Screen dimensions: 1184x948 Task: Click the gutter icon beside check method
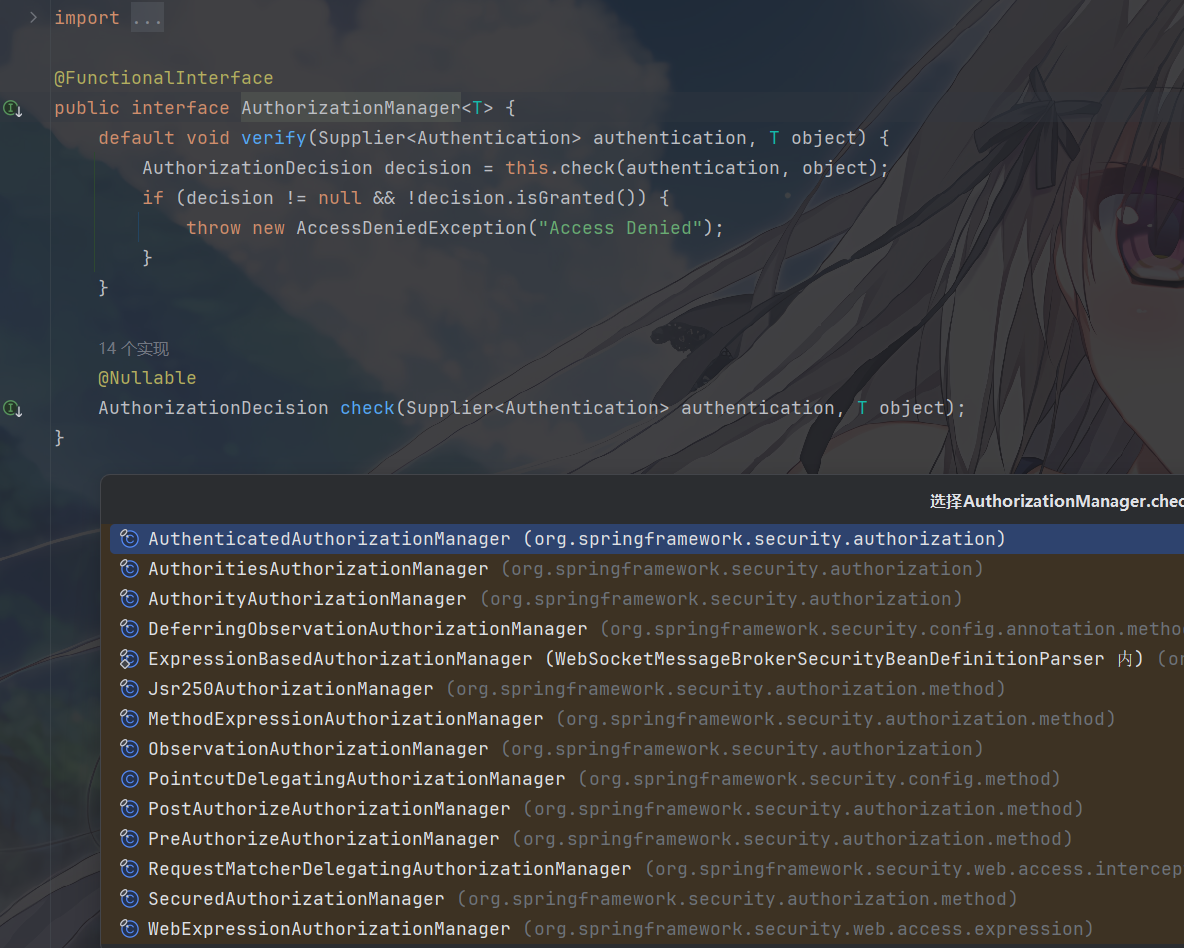(12, 408)
